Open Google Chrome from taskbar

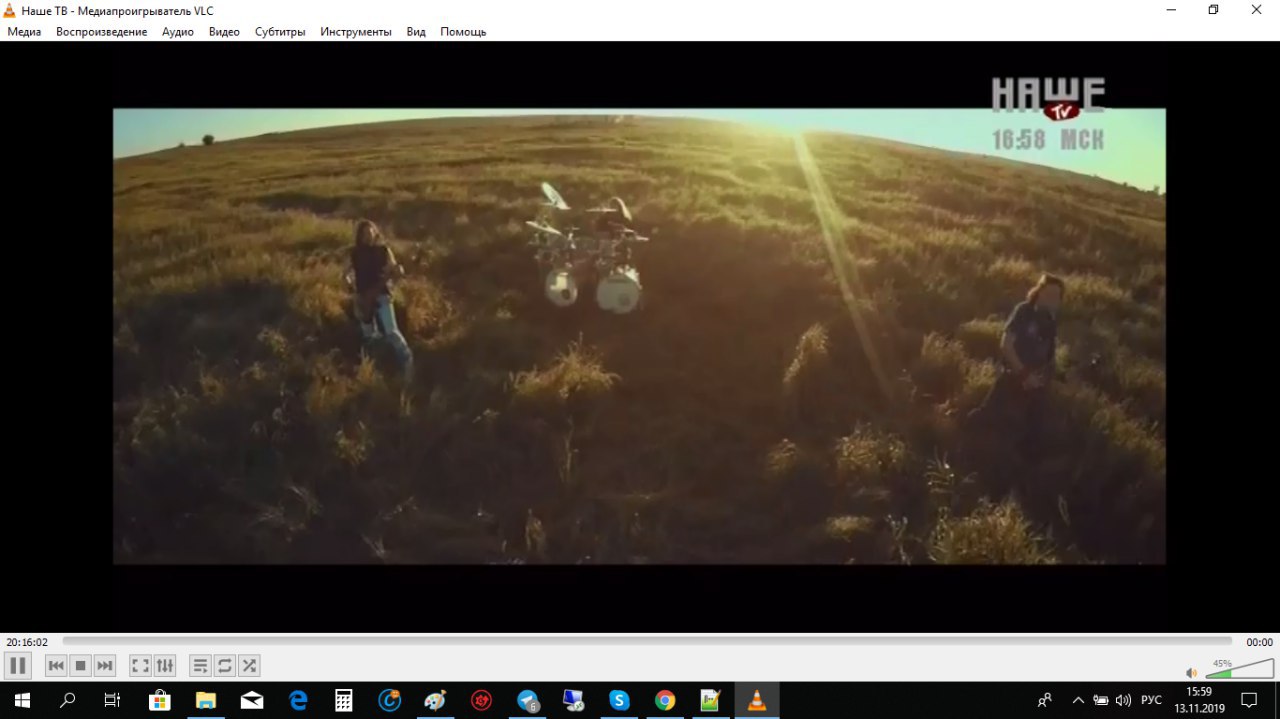pos(665,700)
